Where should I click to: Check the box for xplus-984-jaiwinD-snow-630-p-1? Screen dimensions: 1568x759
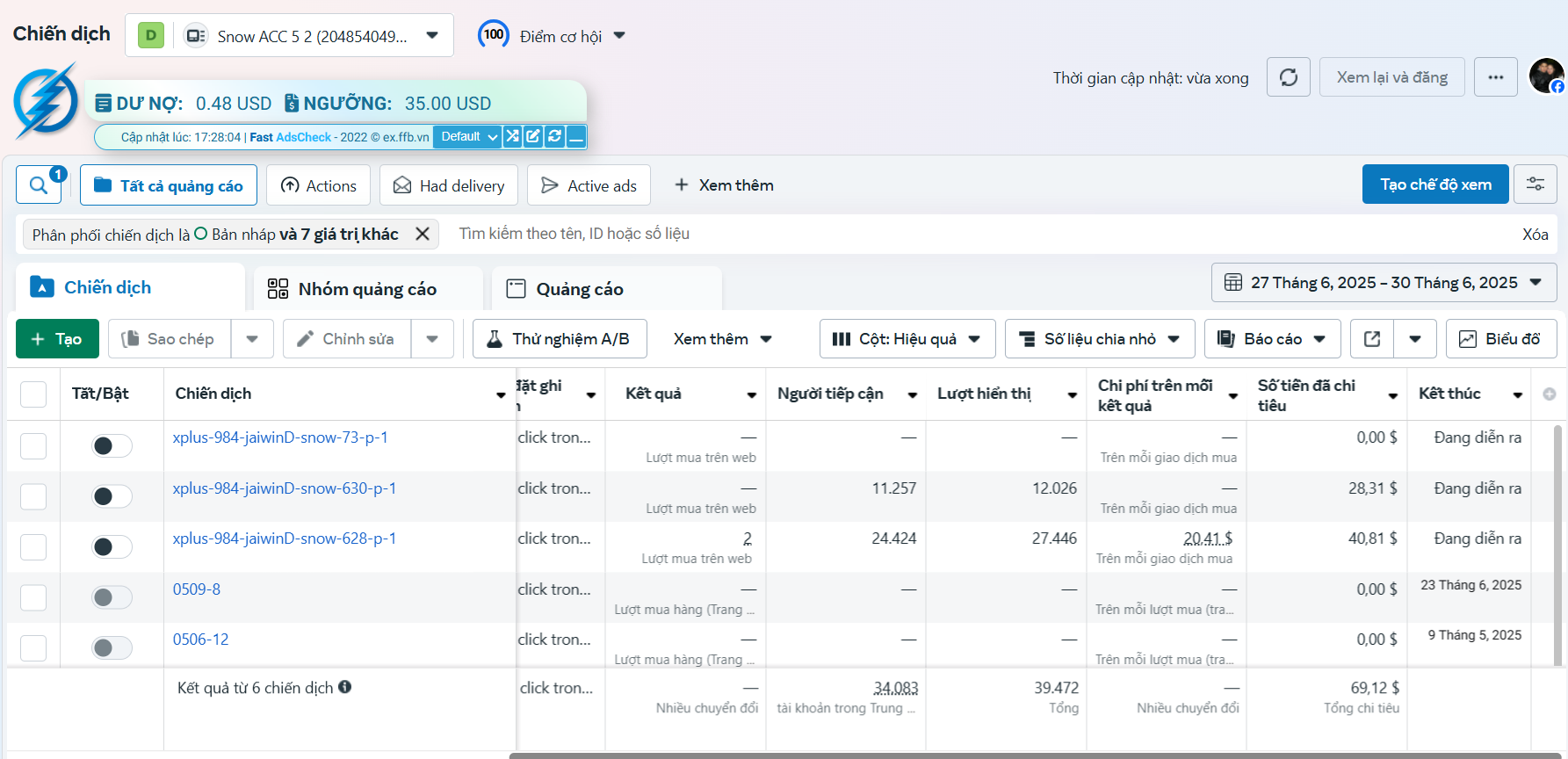(33, 496)
